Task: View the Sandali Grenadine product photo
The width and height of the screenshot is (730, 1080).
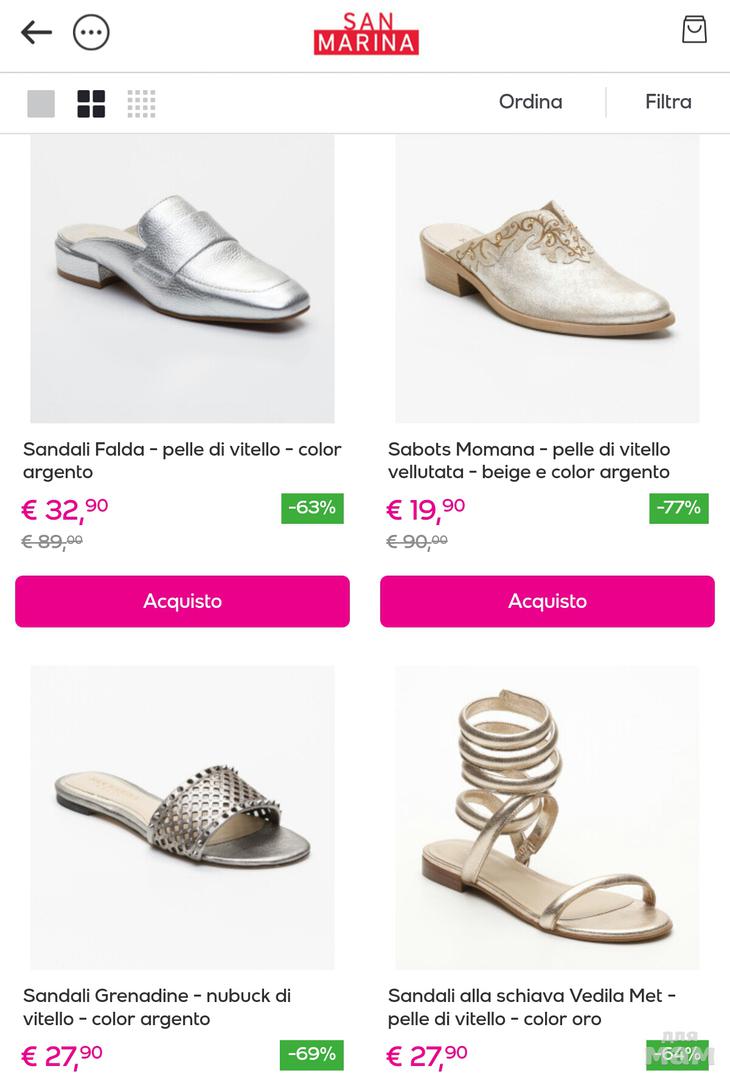Action: [x=182, y=817]
